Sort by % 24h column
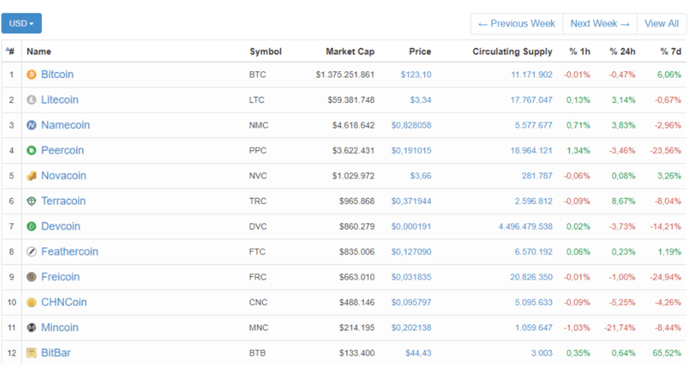Image resolution: width=696 pixels, height=365 pixels. (x=622, y=52)
